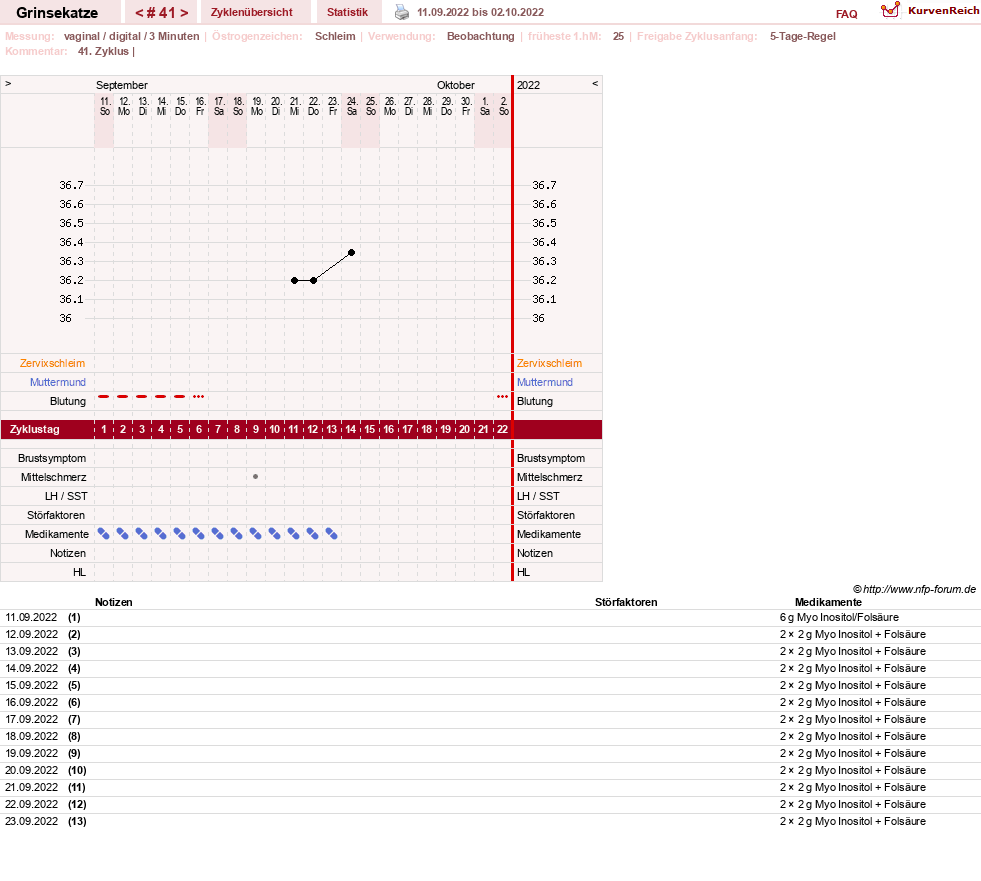Click the medication pill icon for cycle day 2

[x=123, y=534]
